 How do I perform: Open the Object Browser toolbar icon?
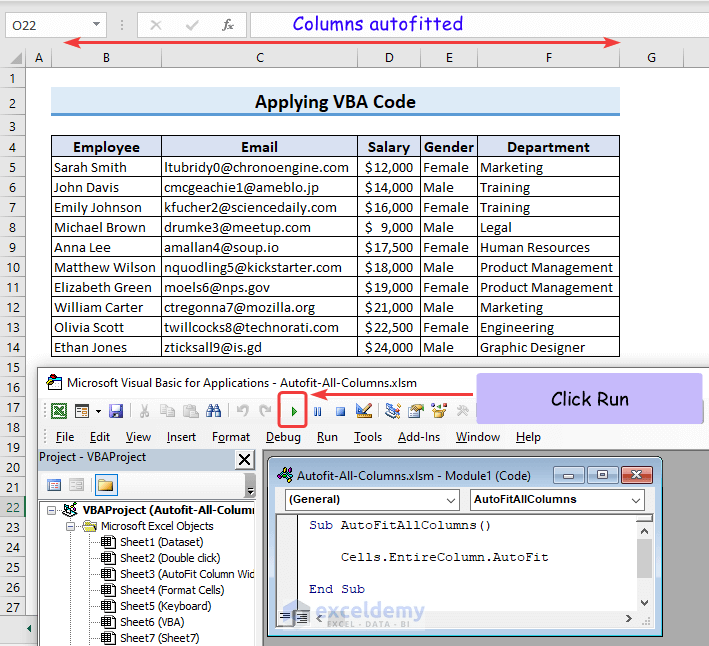[x=439, y=410]
